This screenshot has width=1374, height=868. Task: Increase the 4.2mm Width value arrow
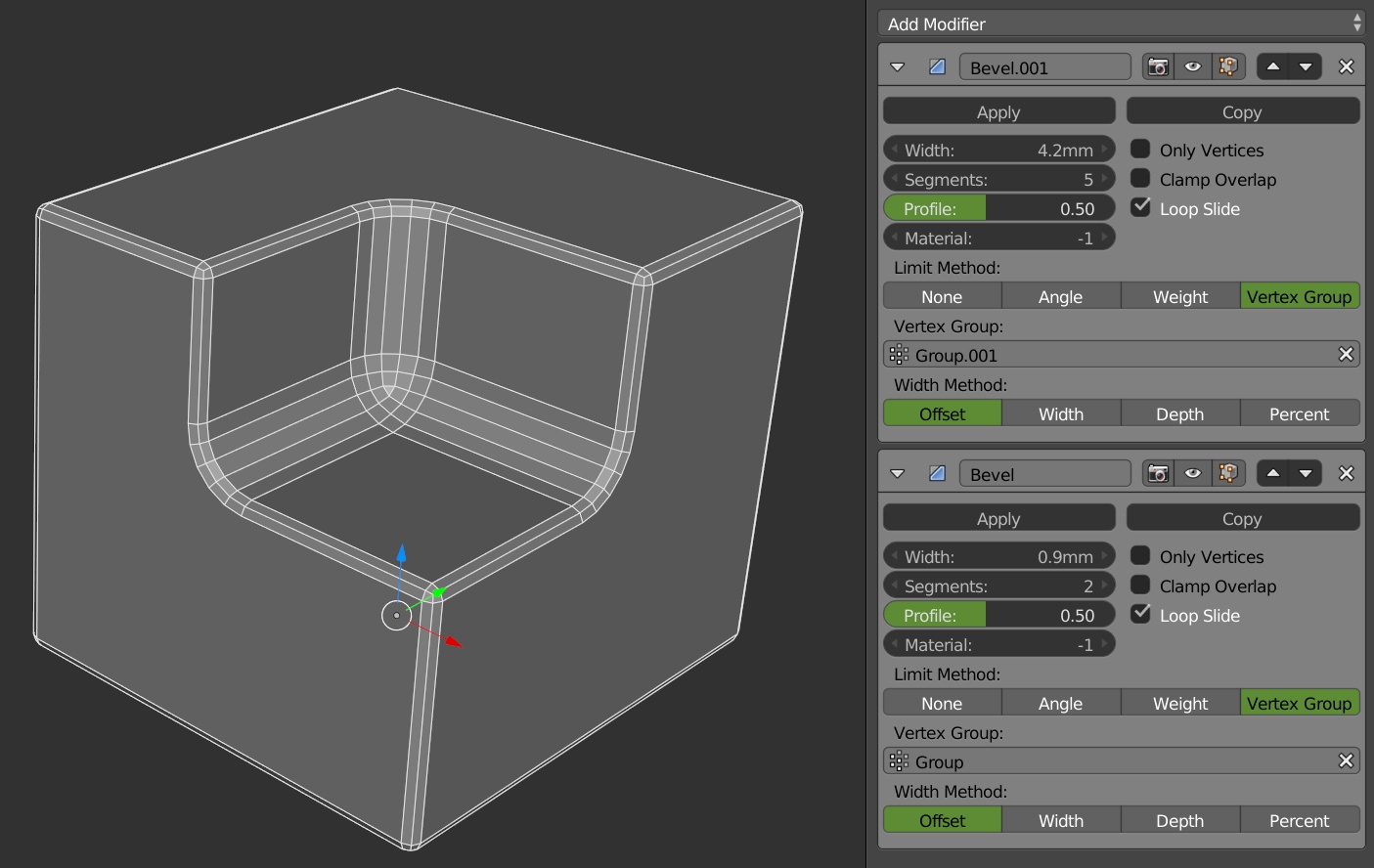tap(1105, 150)
